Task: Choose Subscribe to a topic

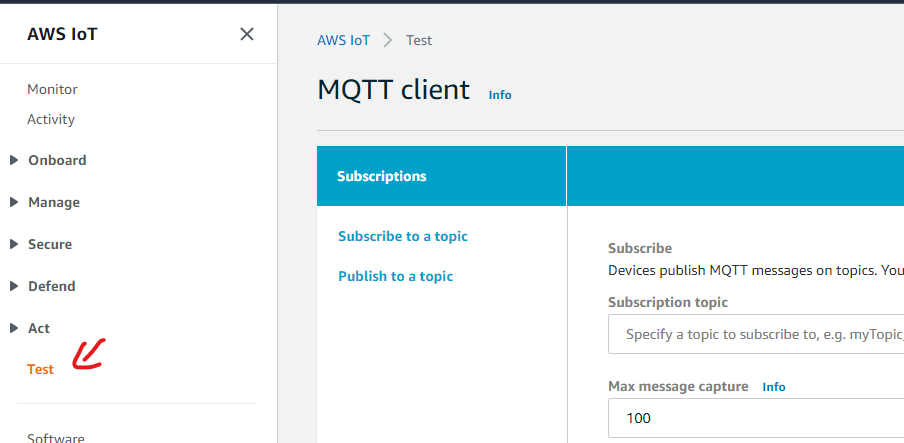Action: (x=403, y=236)
